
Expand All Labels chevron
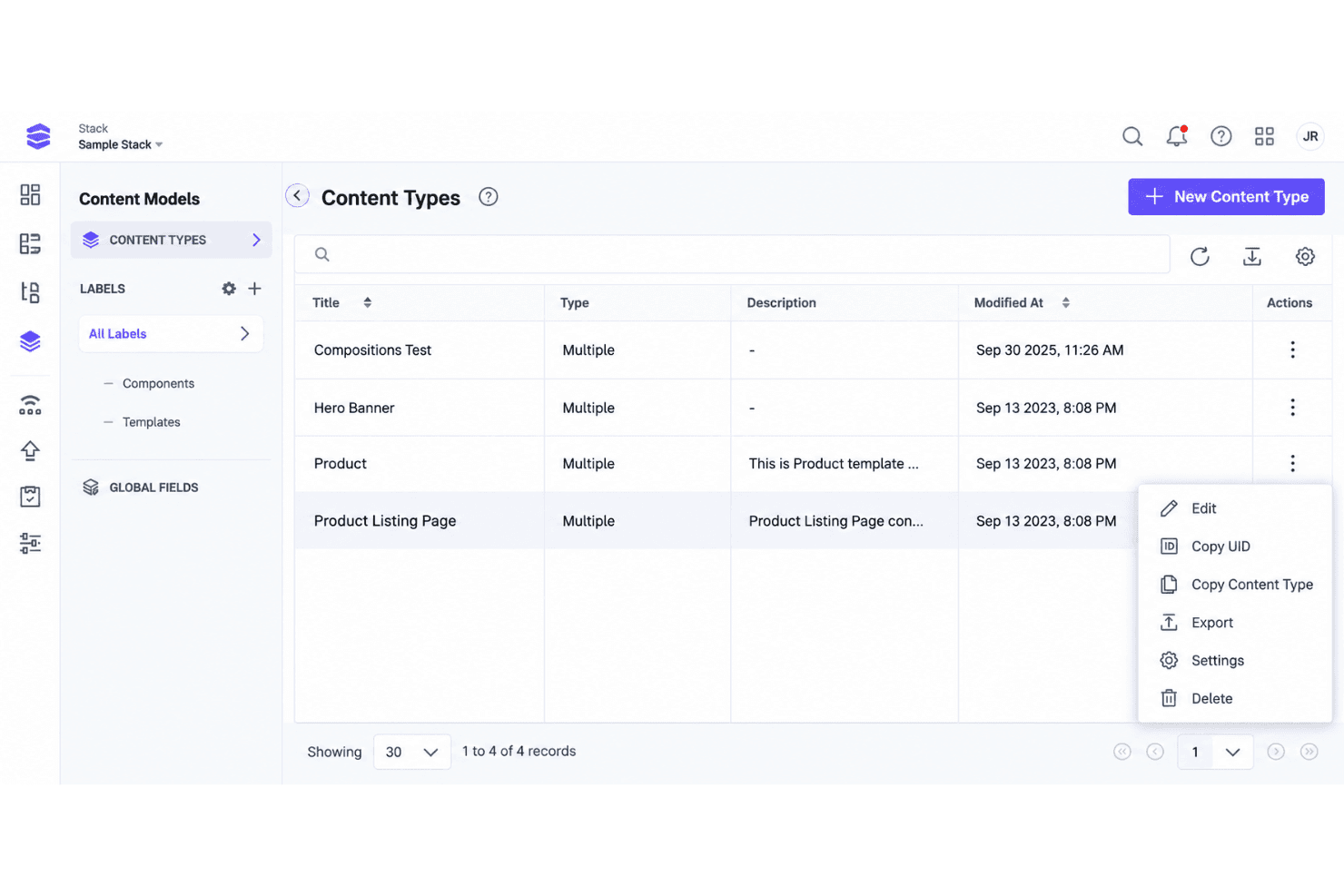click(x=244, y=334)
